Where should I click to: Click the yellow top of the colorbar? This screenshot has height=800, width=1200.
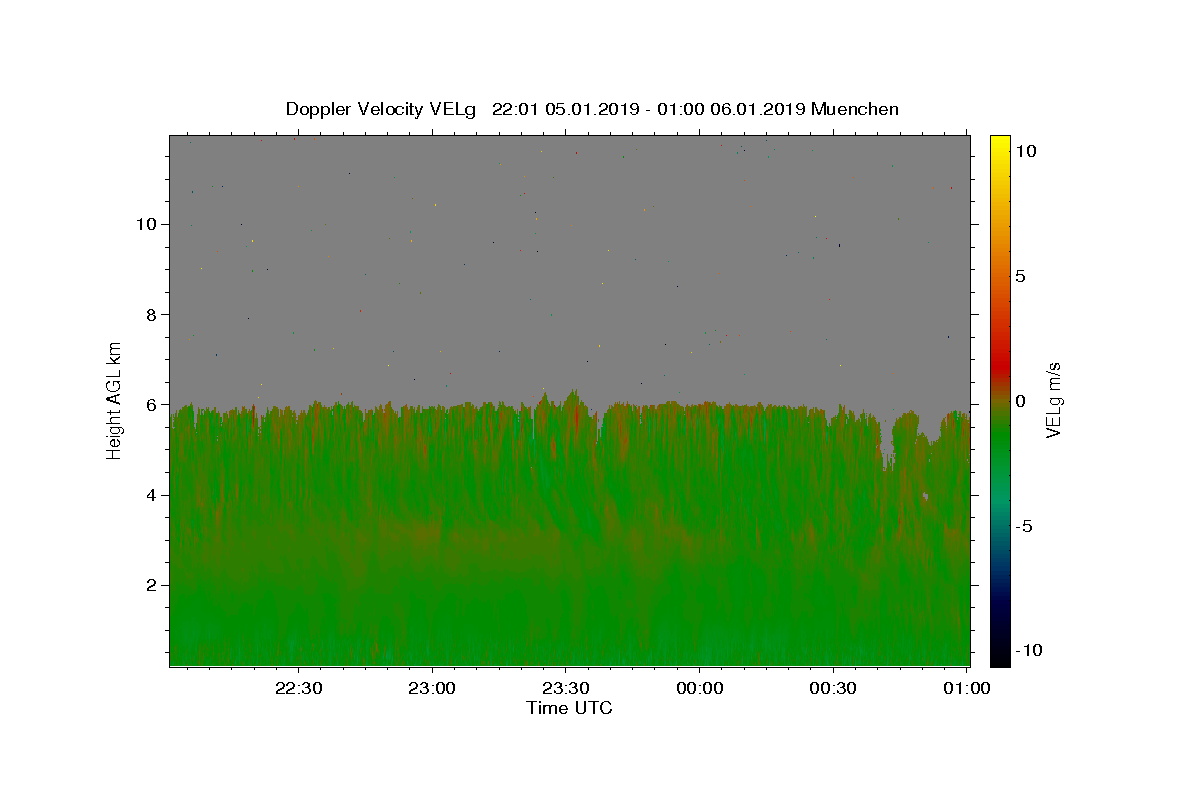pyautogui.click(x=1000, y=145)
